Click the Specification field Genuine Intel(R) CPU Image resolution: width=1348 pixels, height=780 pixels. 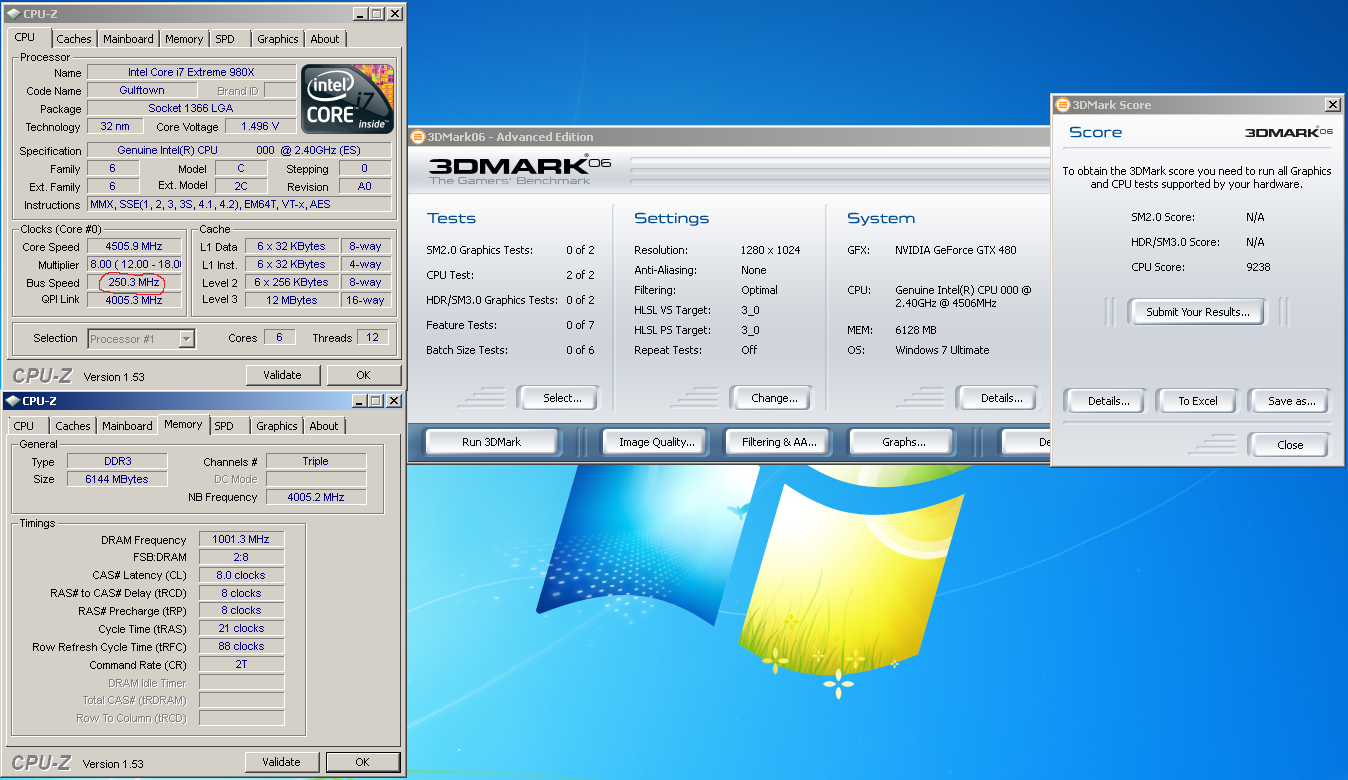tap(240, 150)
